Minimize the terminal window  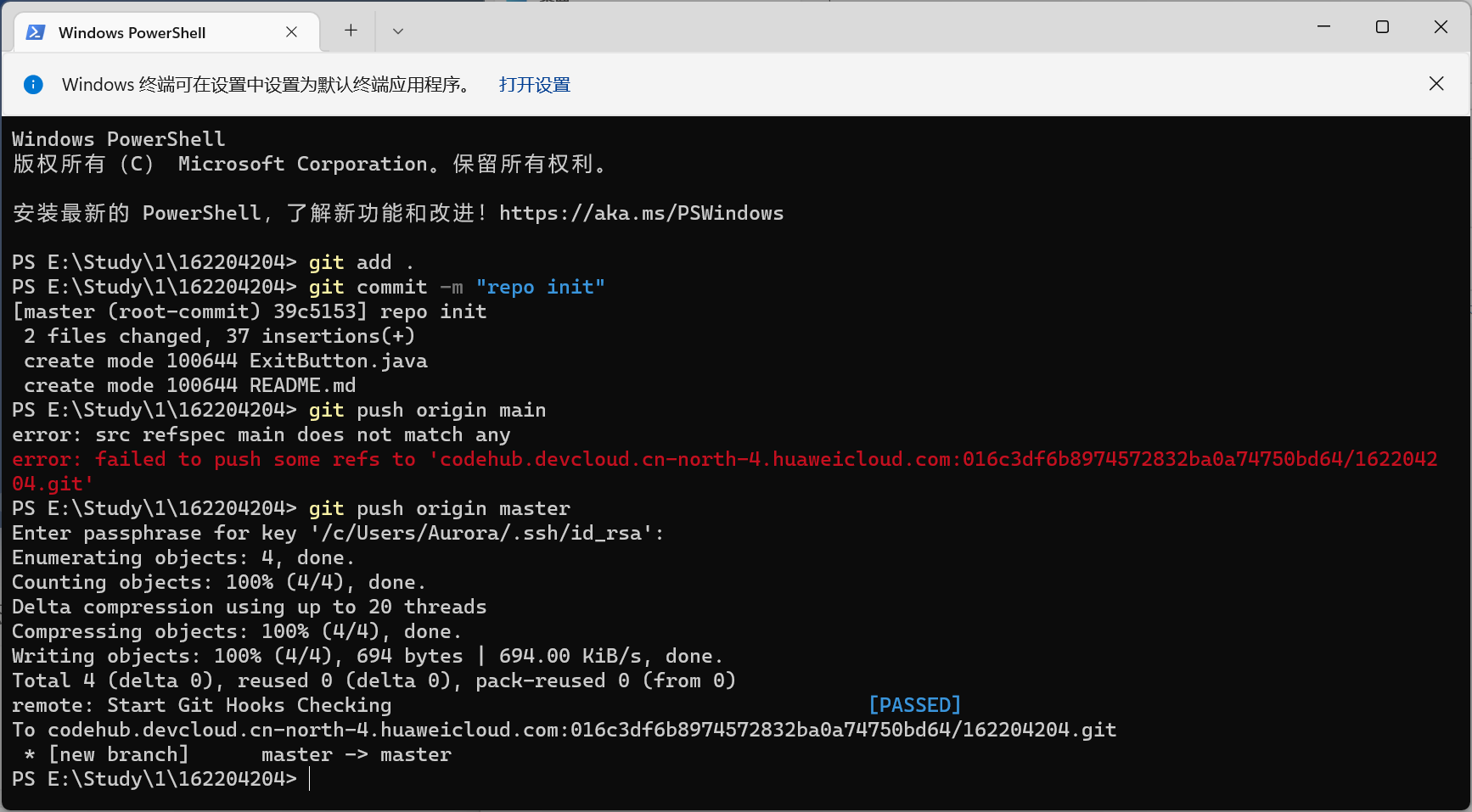pos(1323,27)
